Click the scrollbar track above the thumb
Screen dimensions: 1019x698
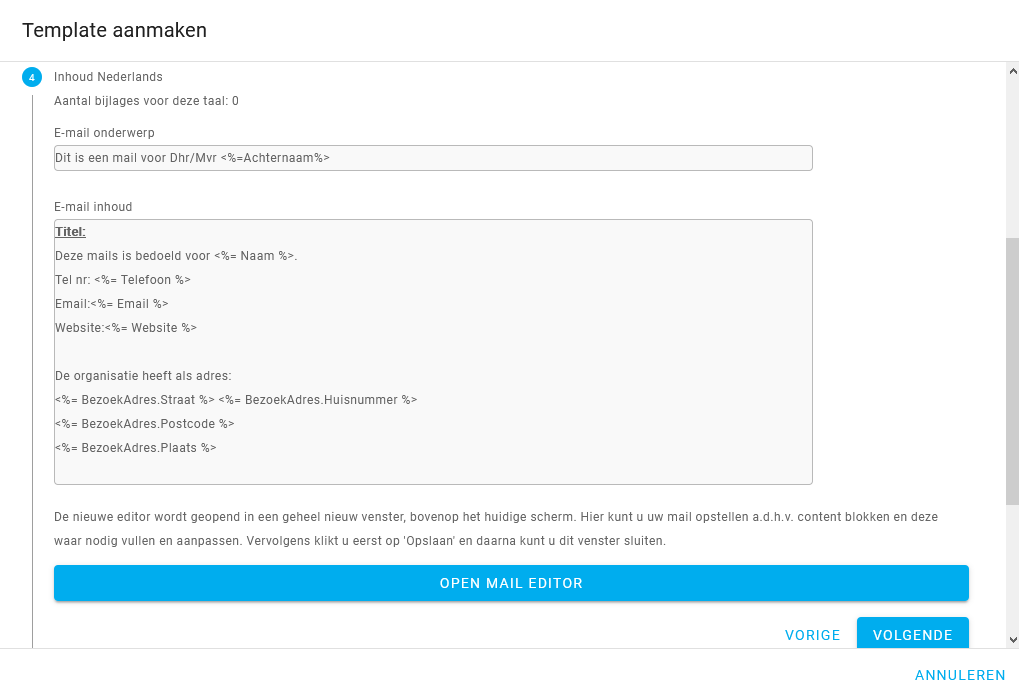pos(1013,157)
